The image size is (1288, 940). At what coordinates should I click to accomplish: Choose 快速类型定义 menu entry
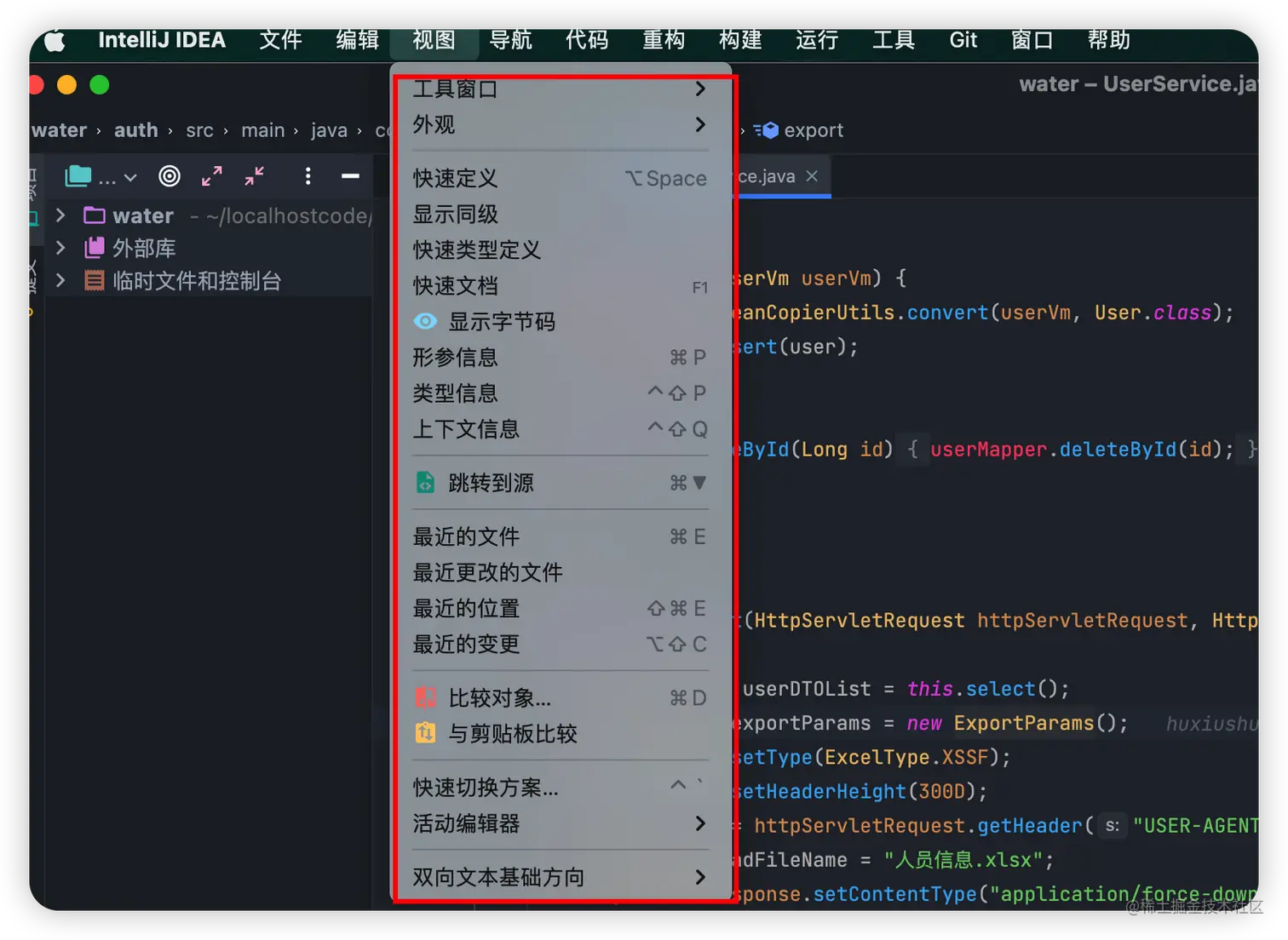tap(561, 250)
